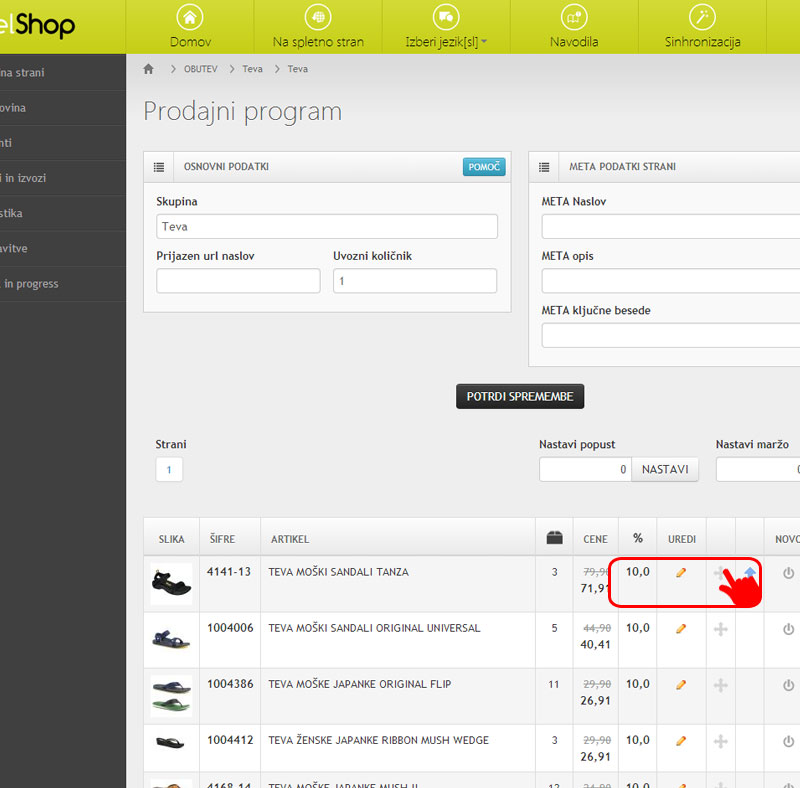
Task: Open Navodila instructions menu item
Action: (574, 27)
